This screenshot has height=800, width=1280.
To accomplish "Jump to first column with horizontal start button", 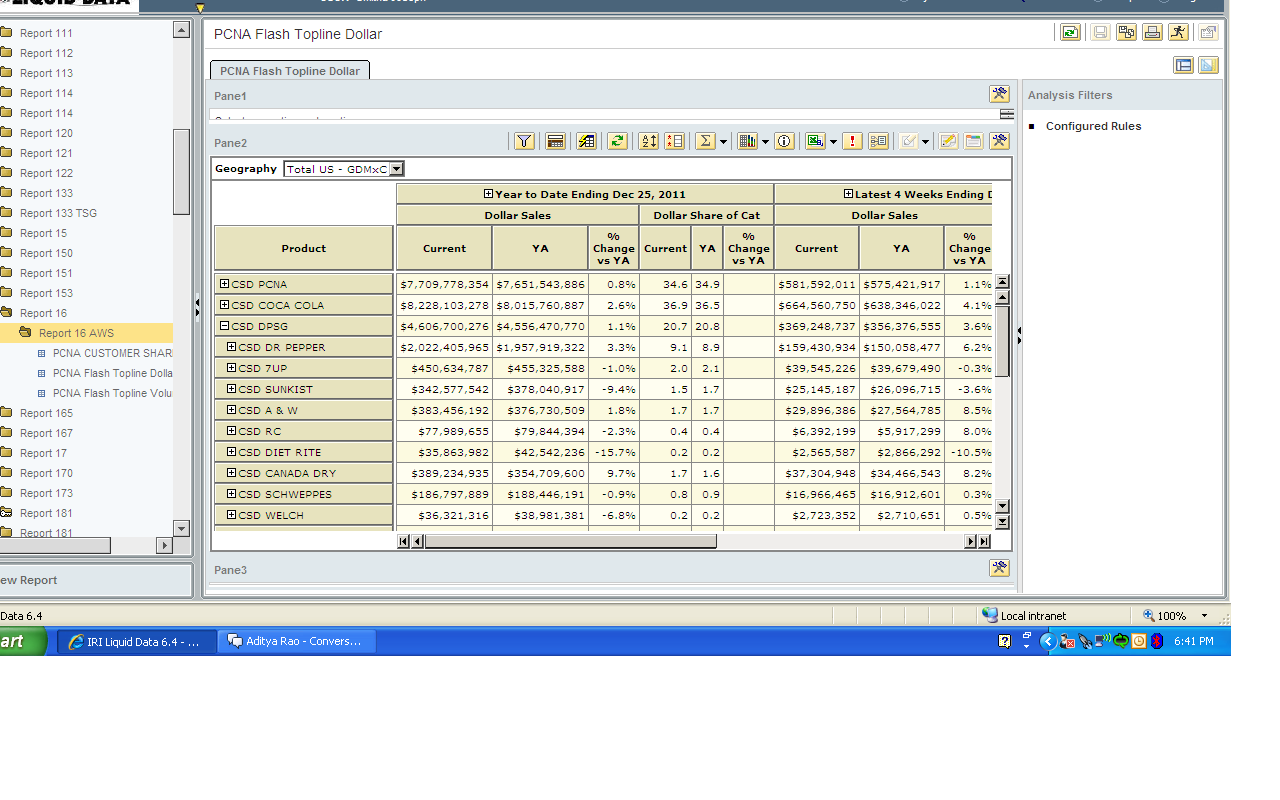I will [x=403, y=542].
